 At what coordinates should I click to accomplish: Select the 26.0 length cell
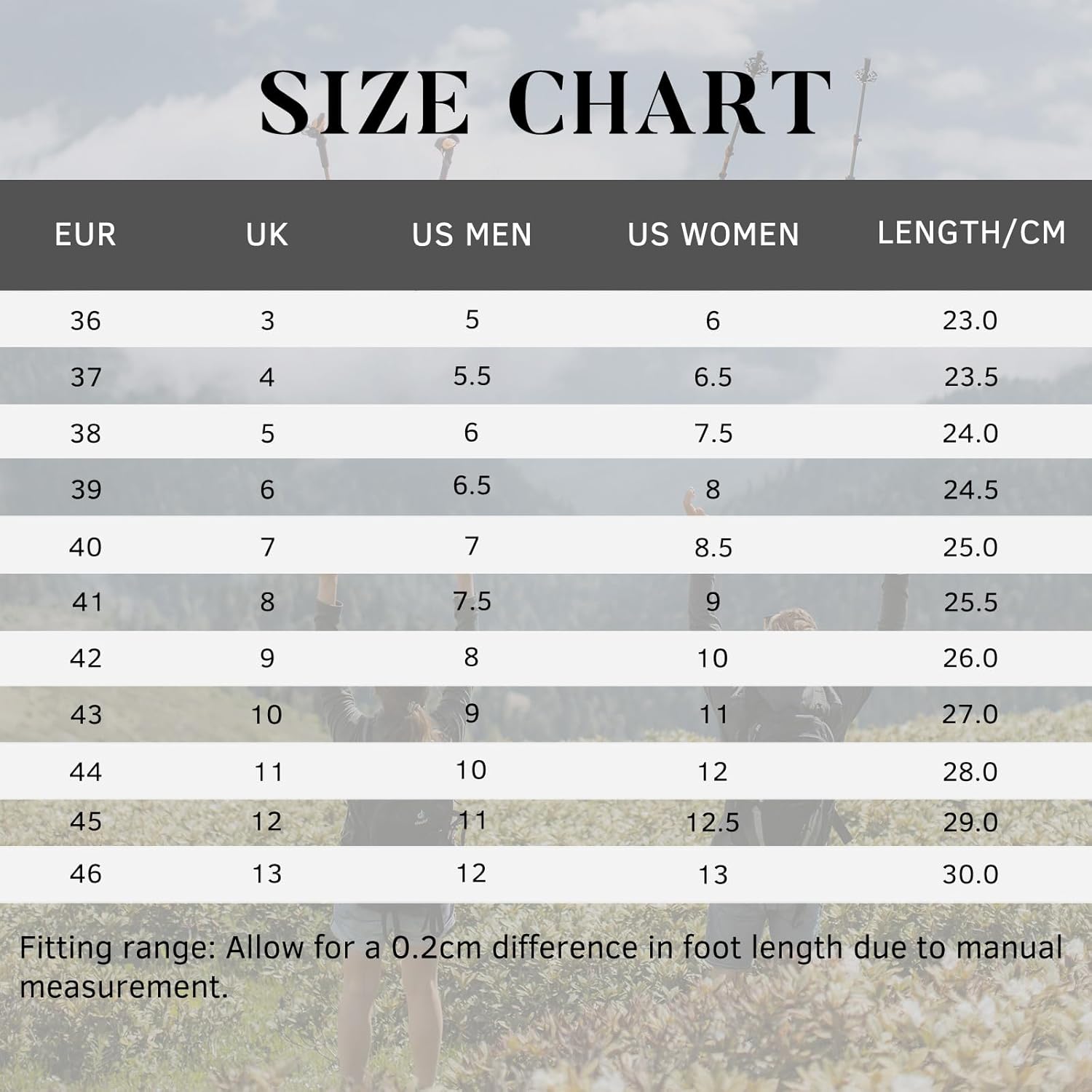[x=970, y=658]
